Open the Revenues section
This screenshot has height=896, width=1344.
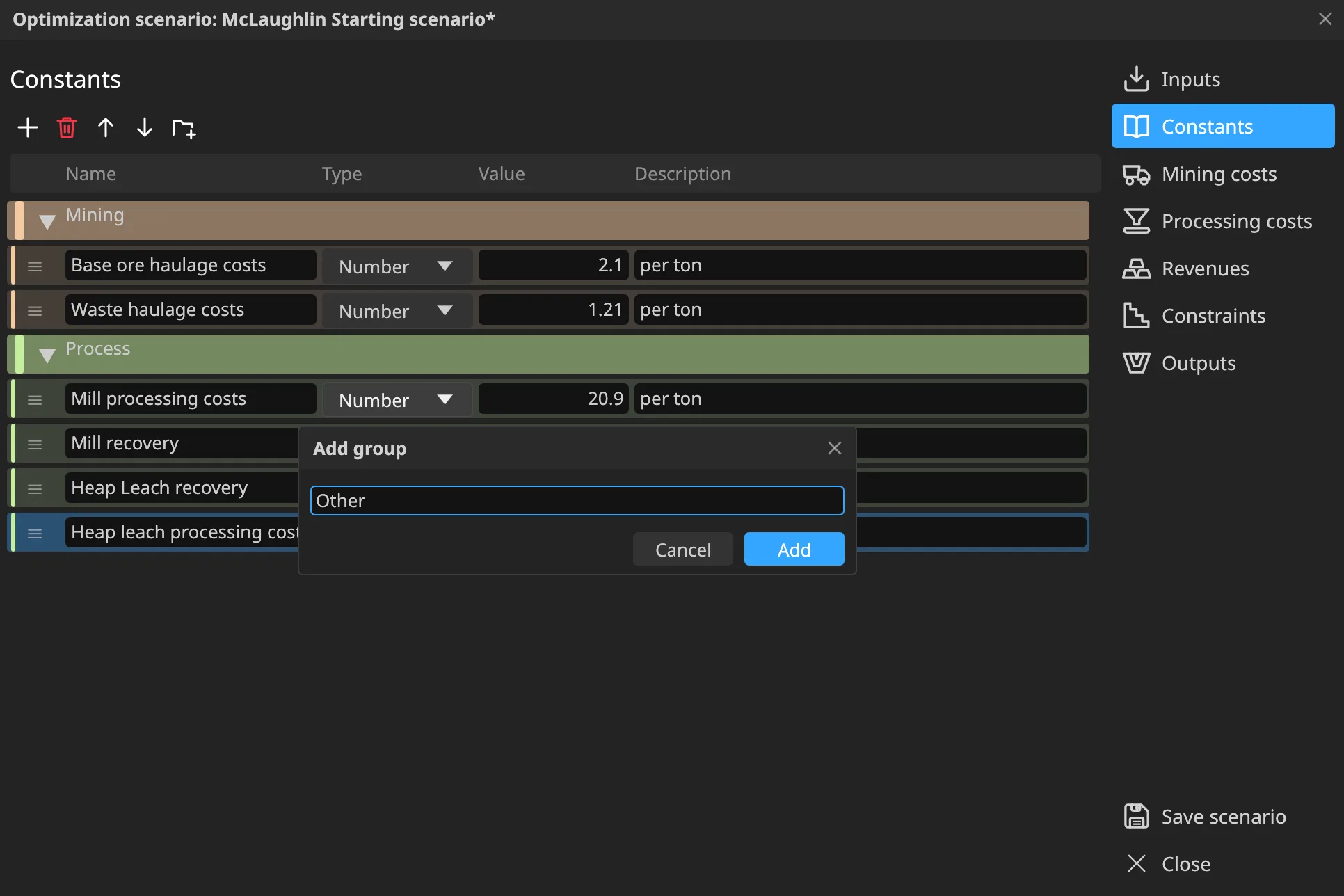pyautogui.click(x=1223, y=269)
